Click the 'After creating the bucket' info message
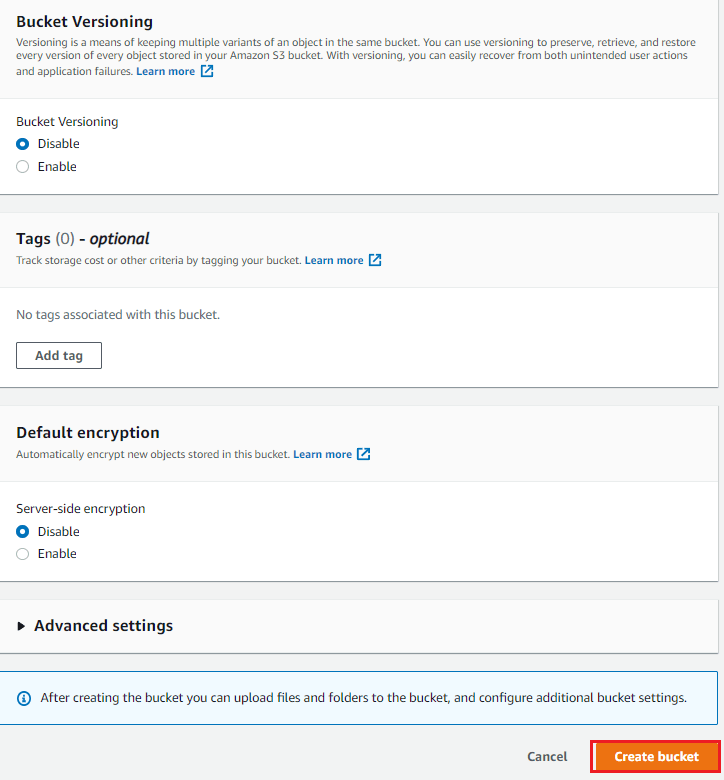Screen dimensions: 724x780 coord(363,698)
